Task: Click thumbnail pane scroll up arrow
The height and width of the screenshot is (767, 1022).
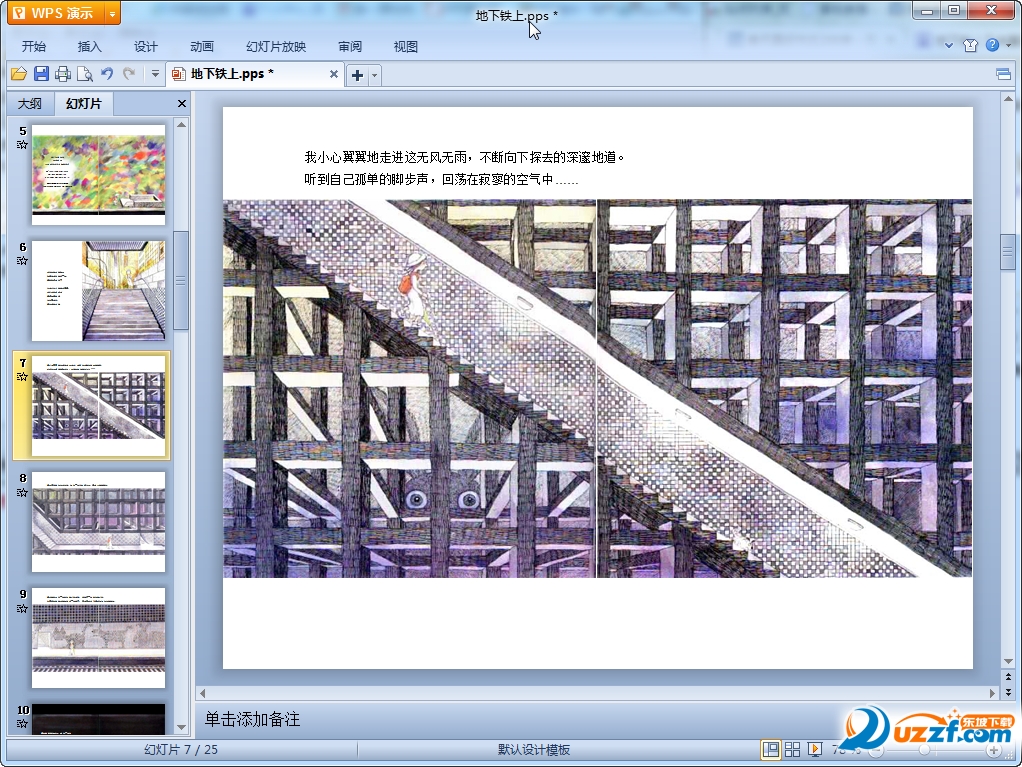Action: [x=182, y=124]
